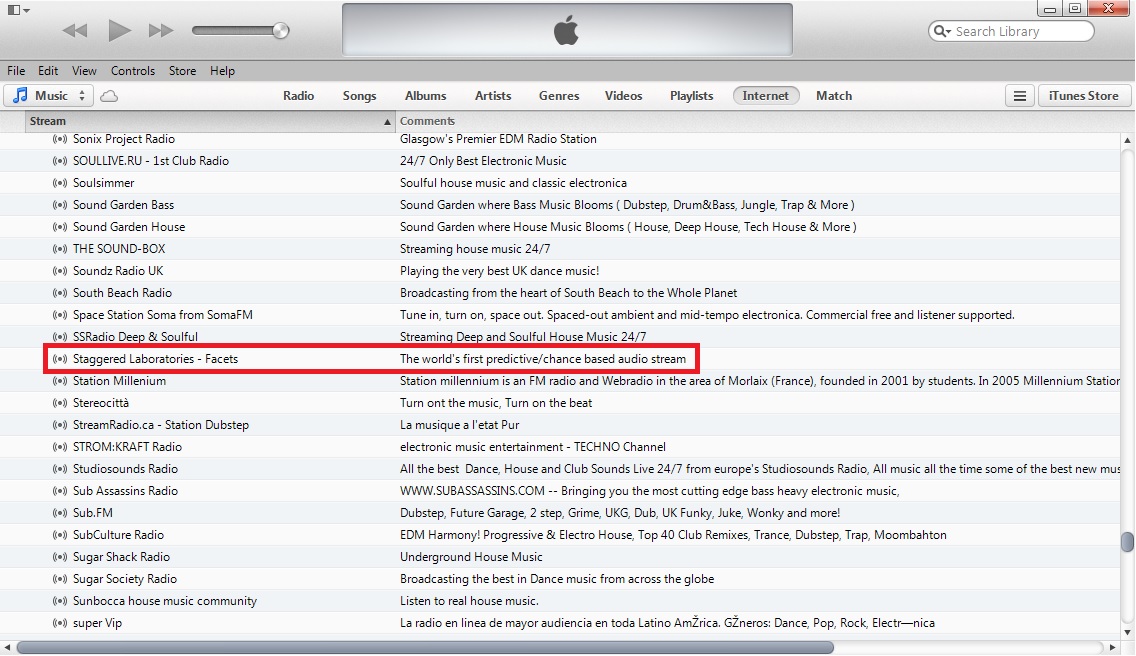The image size is (1136, 656).
Task: Click the rewind previous track button
Action: click(x=75, y=30)
